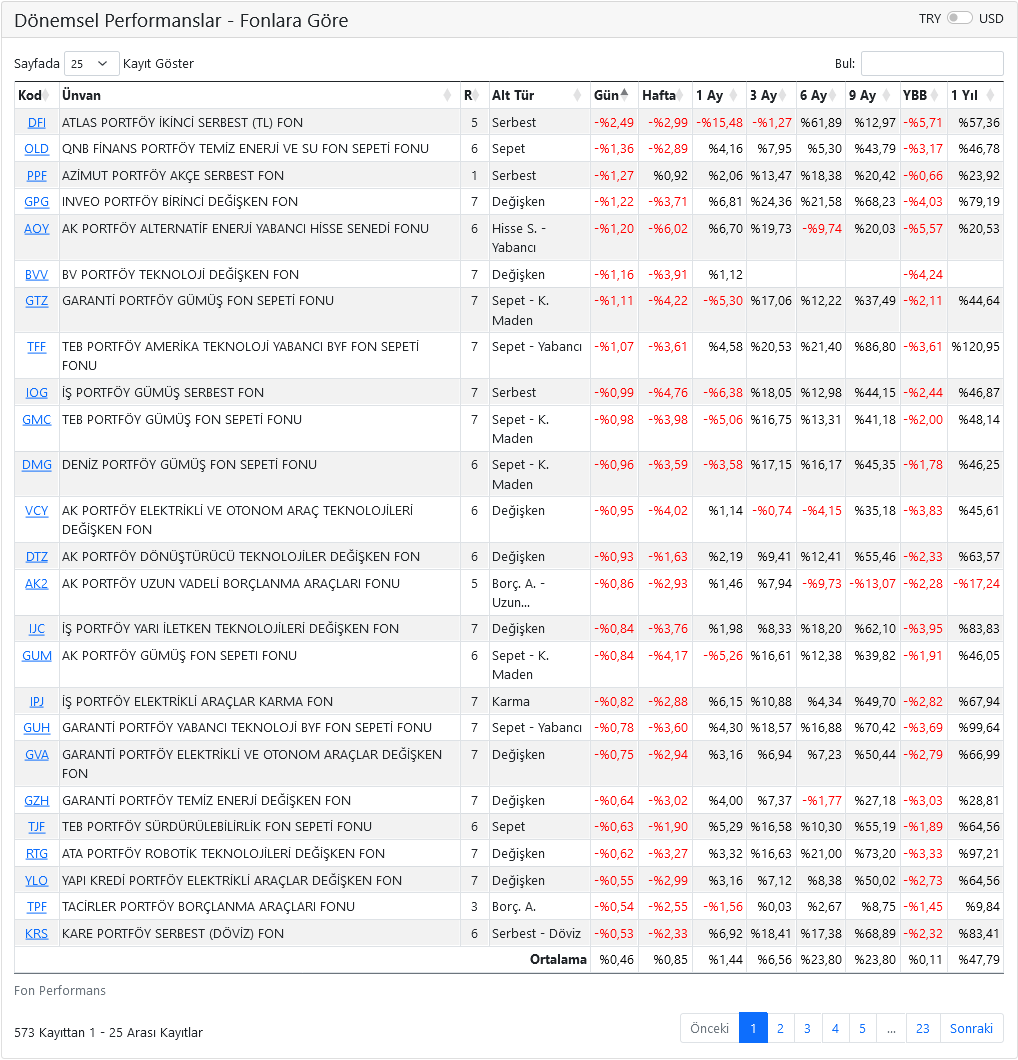Select -%15,48 one-month value for DFI
The height and width of the screenshot is (1060, 1018).
click(x=720, y=123)
